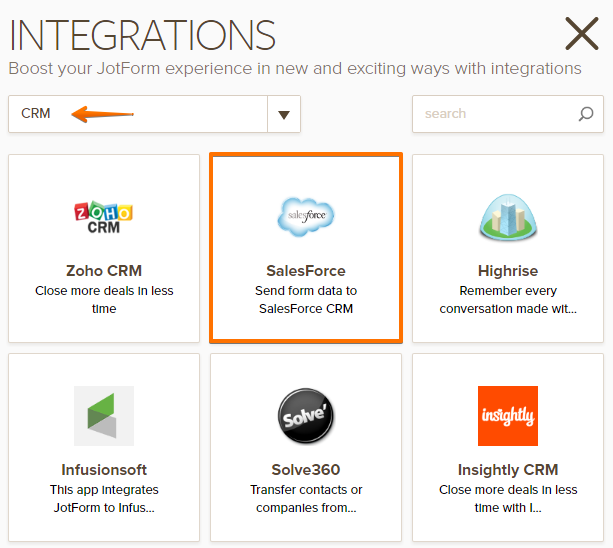Screen dimensions: 613x548
Task: Close the Integrations dialog with X
Action: (x=582, y=34)
